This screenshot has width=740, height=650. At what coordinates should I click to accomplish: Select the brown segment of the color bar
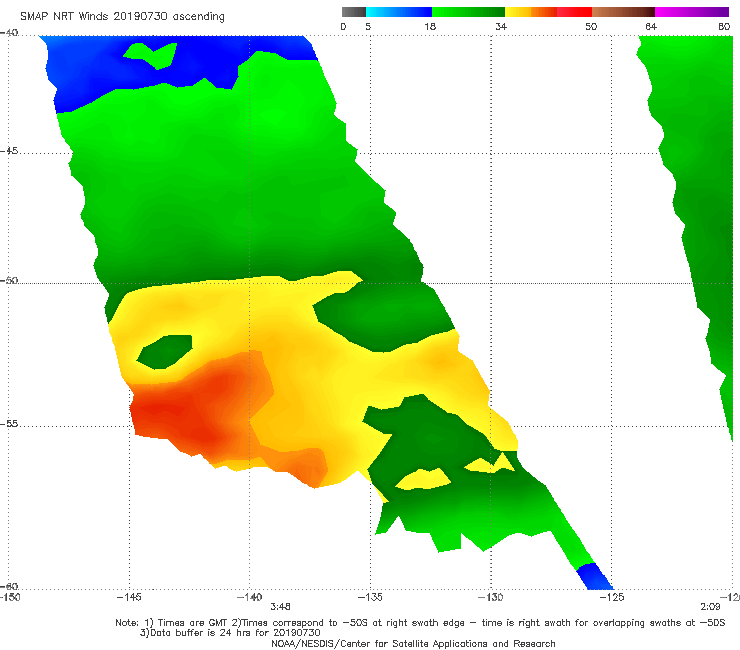click(623, 12)
